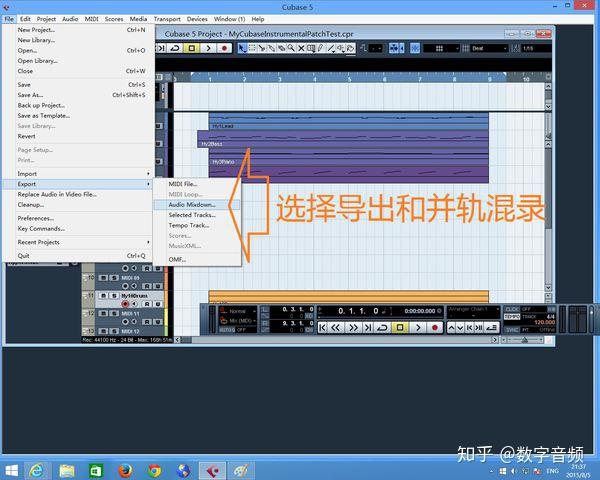Solo track 13 MIDI 12
The width and height of the screenshot is (600, 480).
coord(114,331)
